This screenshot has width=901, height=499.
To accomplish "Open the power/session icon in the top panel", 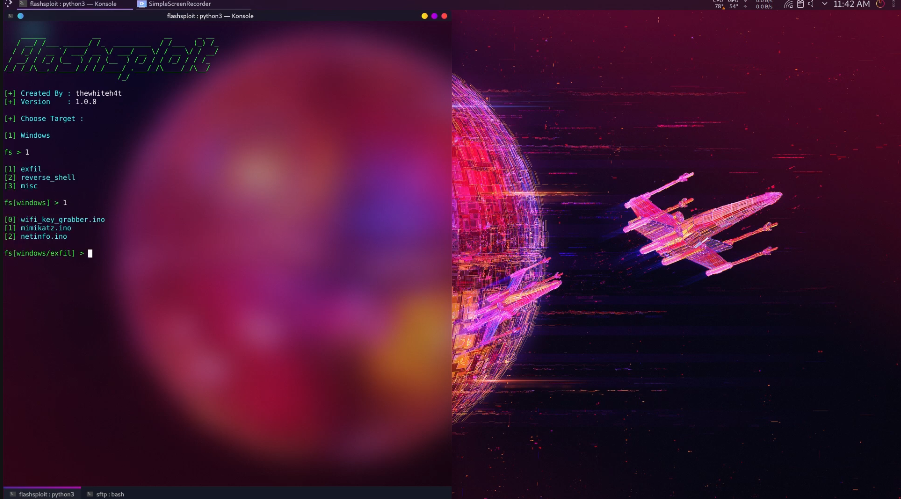I will (x=880, y=4).
